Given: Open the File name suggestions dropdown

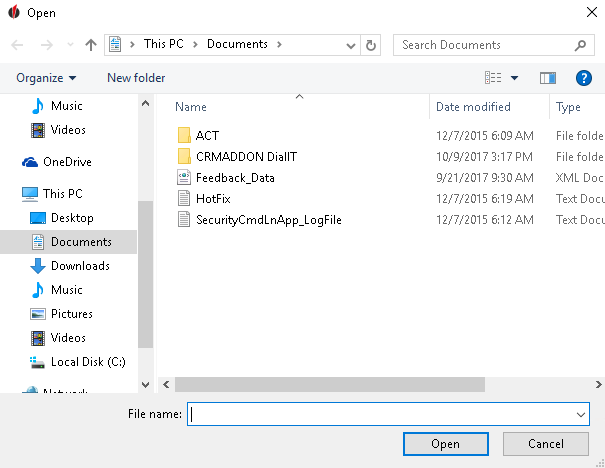Looking at the screenshot, I should click(x=580, y=414).
